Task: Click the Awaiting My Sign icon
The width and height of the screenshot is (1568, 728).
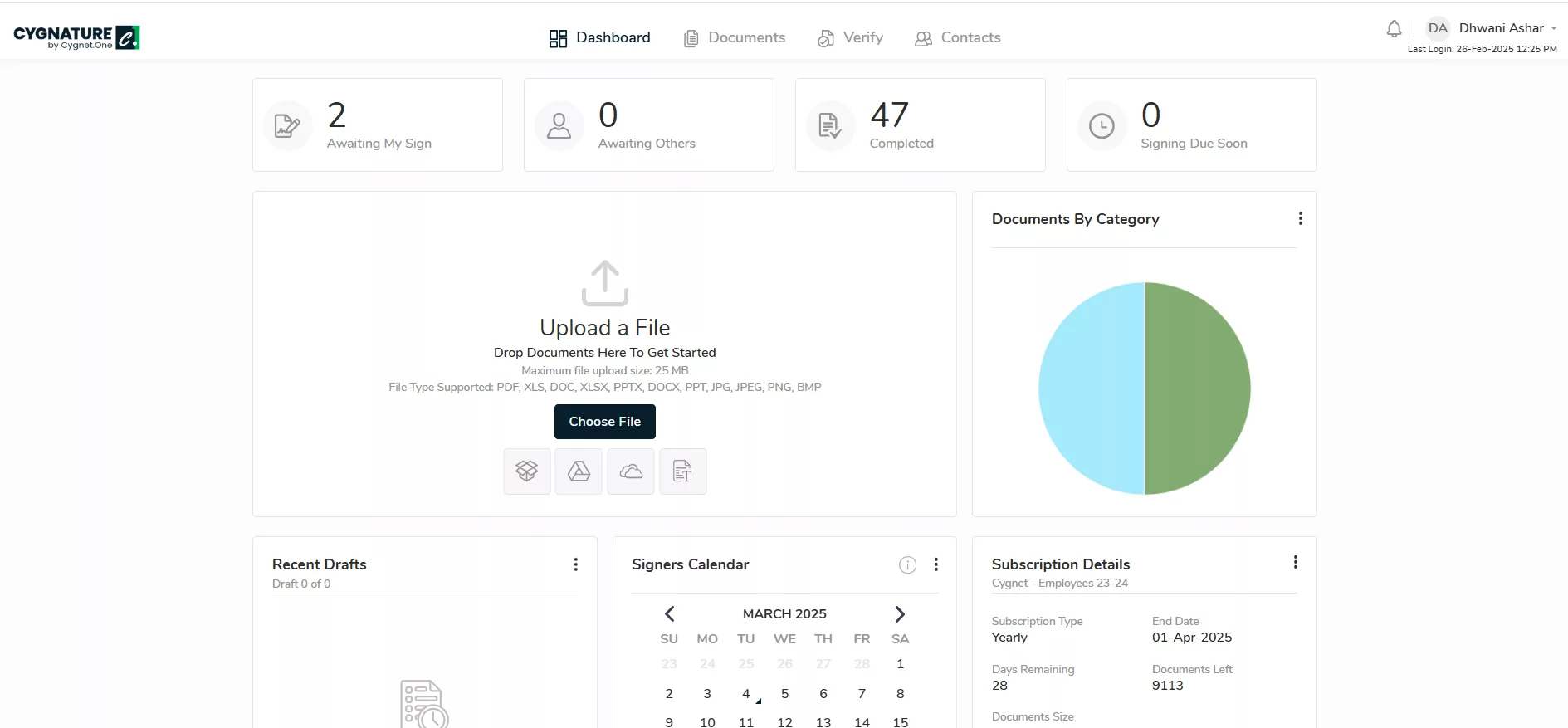Action: [287, 126]
